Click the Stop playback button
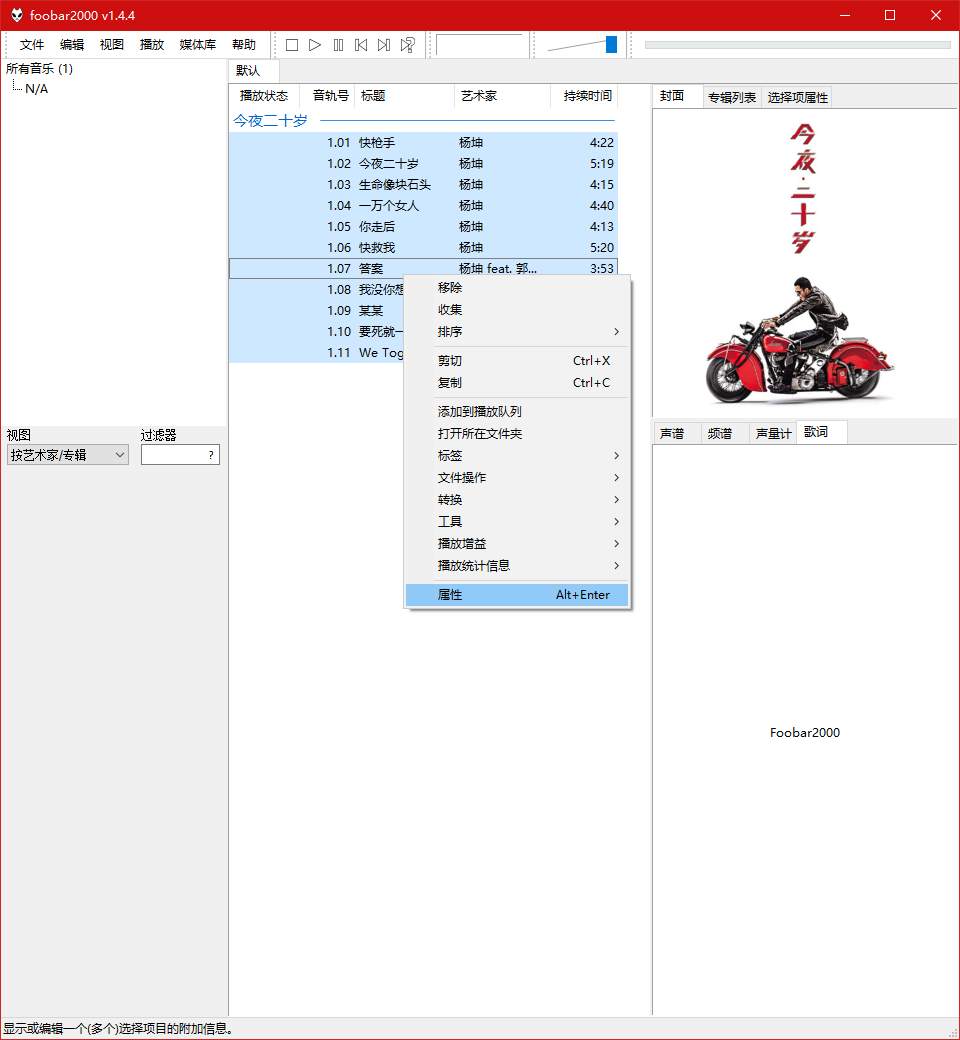Image resolution: width=960 pixels, height=1040 pixels. pos(292,45)
